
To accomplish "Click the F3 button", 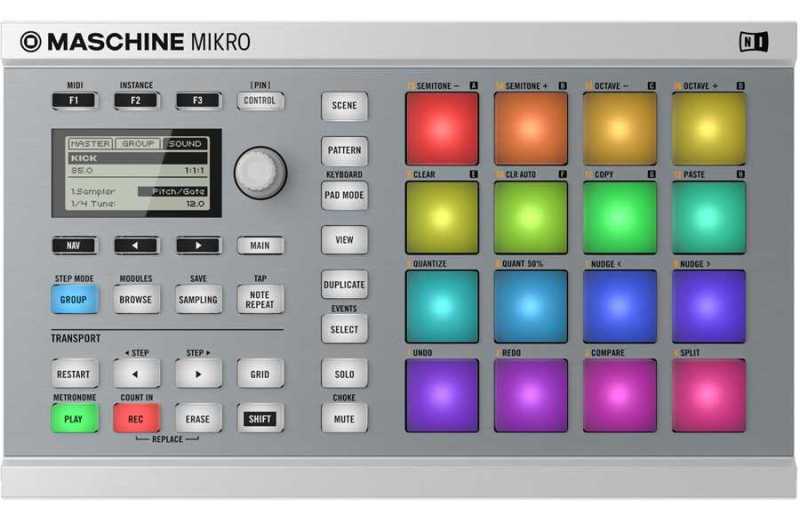I will [198, 101].
